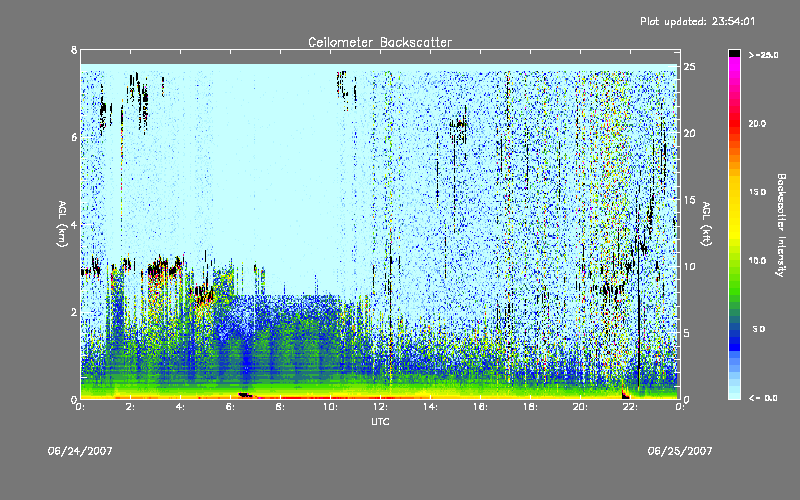The height and width of the screenshot is (500, 800).
Task: Click the '5.0' colorbar label
Action: pyautogui.click(x=758, y=329)
